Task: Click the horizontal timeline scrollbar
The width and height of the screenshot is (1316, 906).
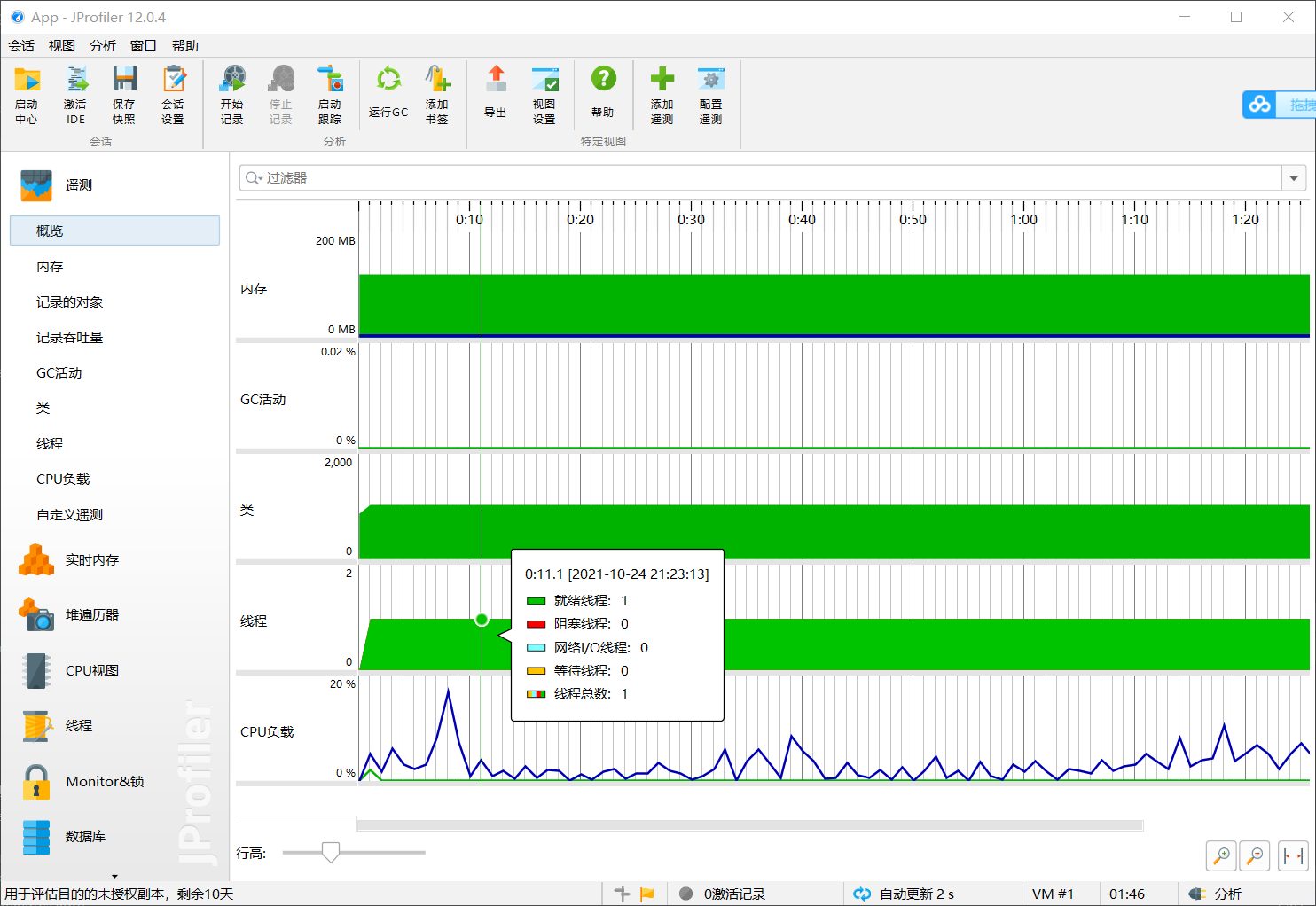Action: click(750, 825)
